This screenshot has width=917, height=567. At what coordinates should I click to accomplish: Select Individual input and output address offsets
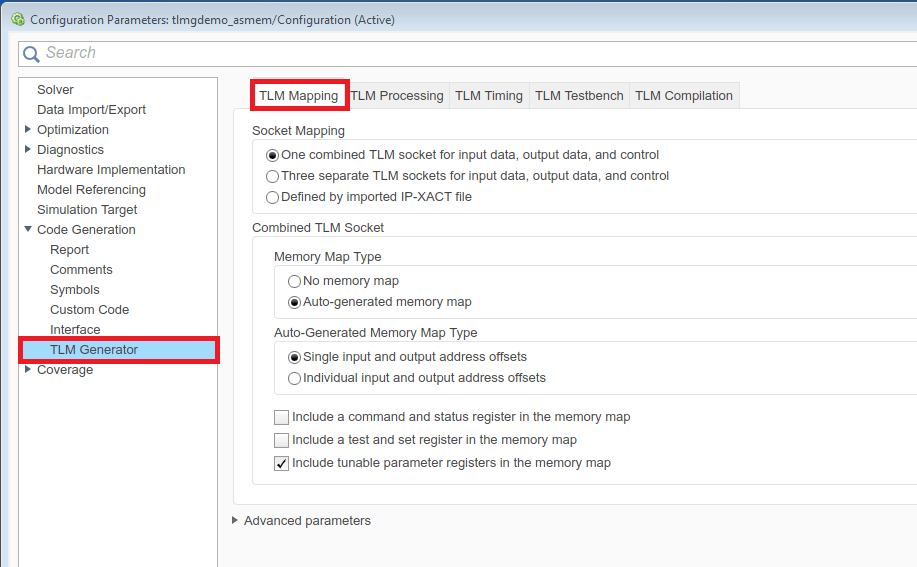point(295,378)
